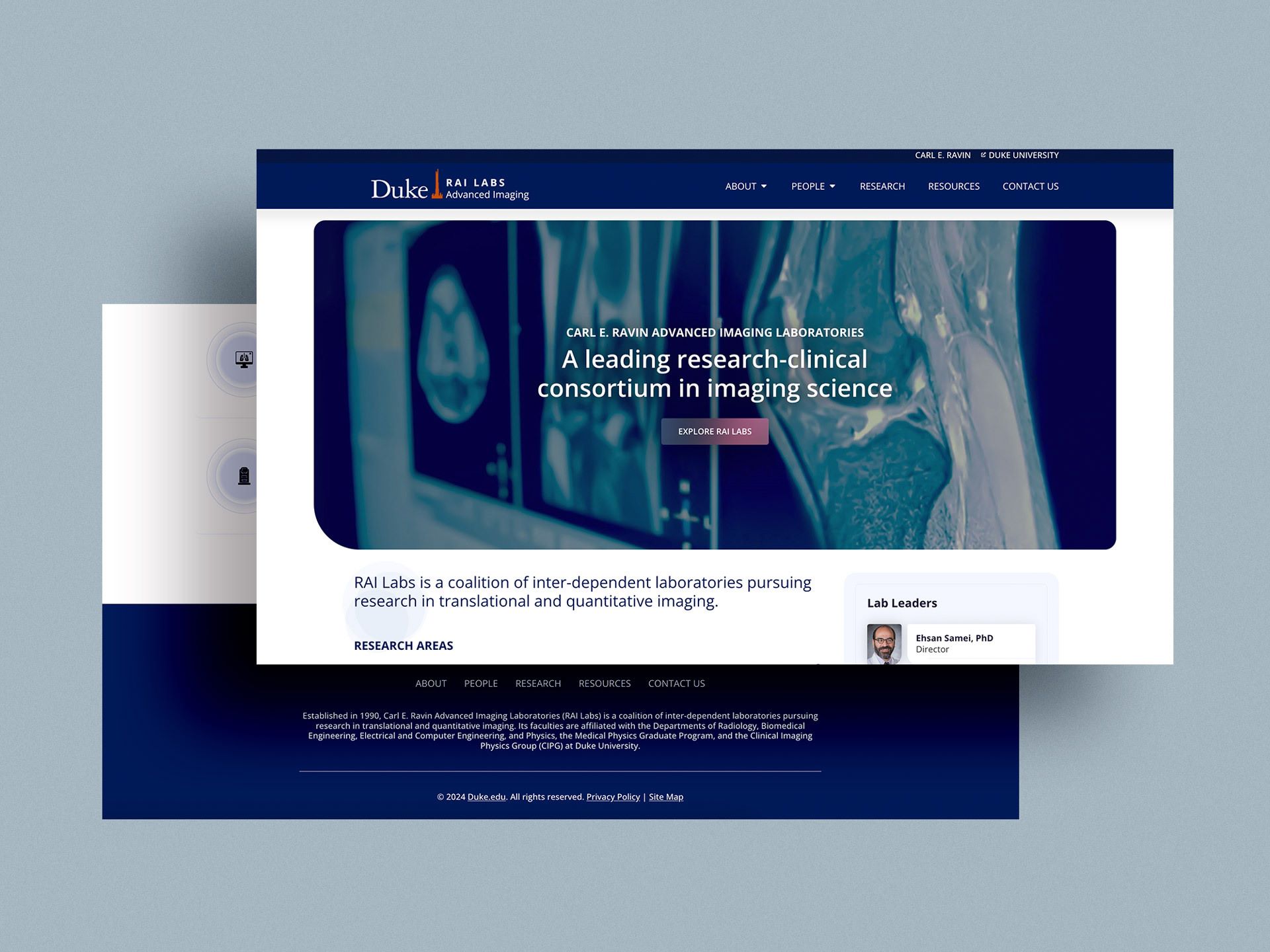1270x952 pixels.
Task: Select the RESEARCH menu tab
Action: pyautogui.click(x=882, y=186)
